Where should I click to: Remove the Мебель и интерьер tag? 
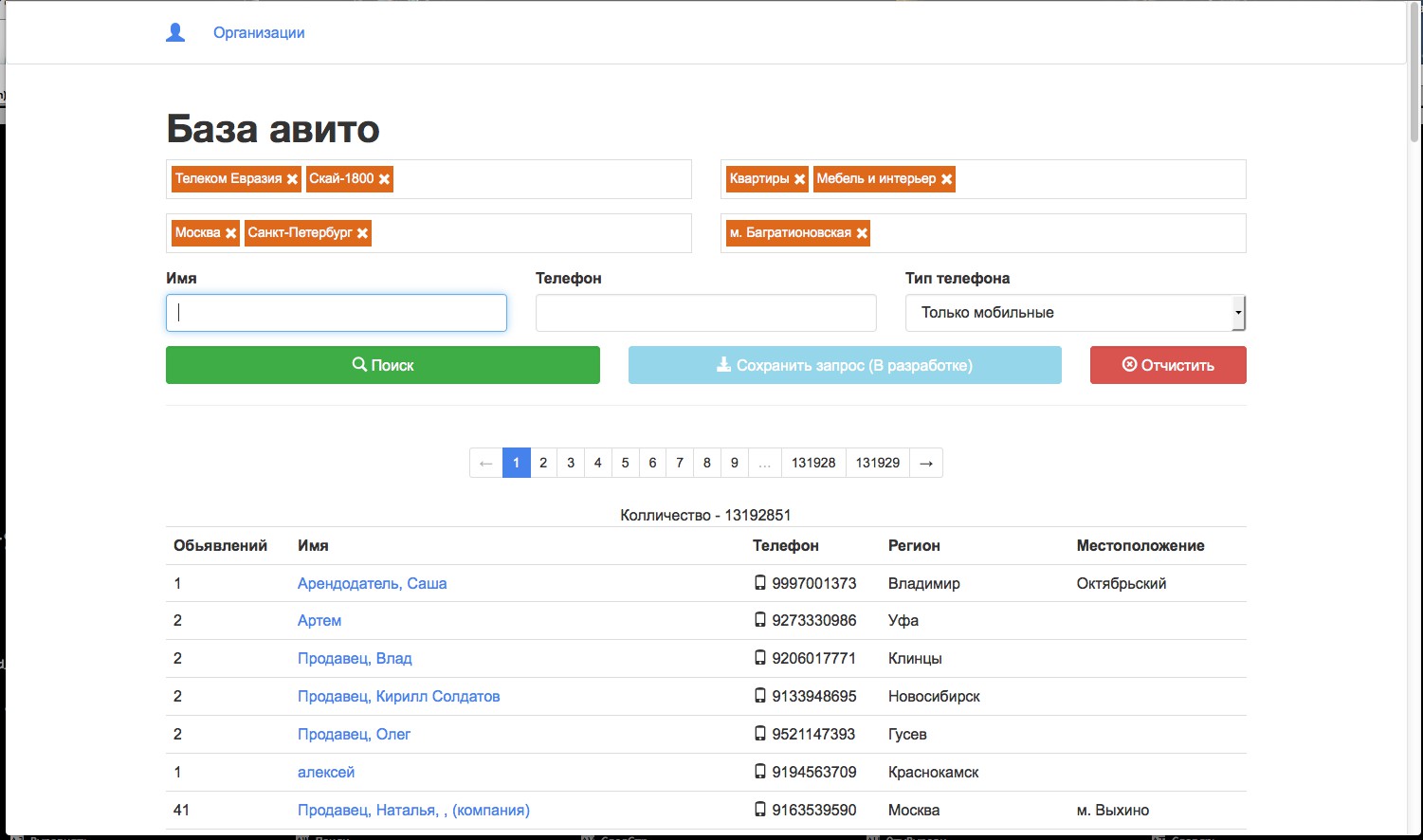(x=946, y=179)
